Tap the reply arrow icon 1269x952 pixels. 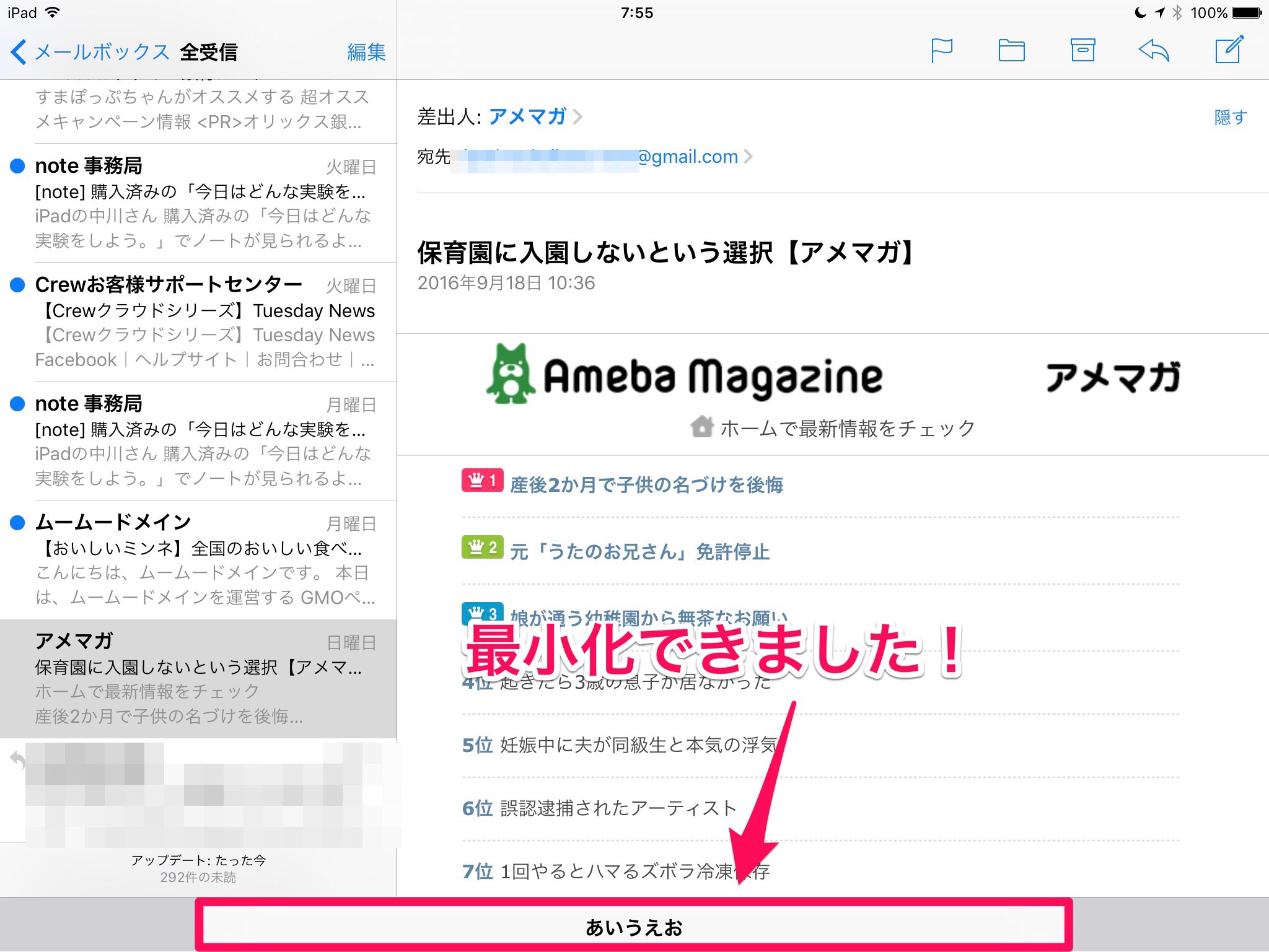coord(1154,51)
